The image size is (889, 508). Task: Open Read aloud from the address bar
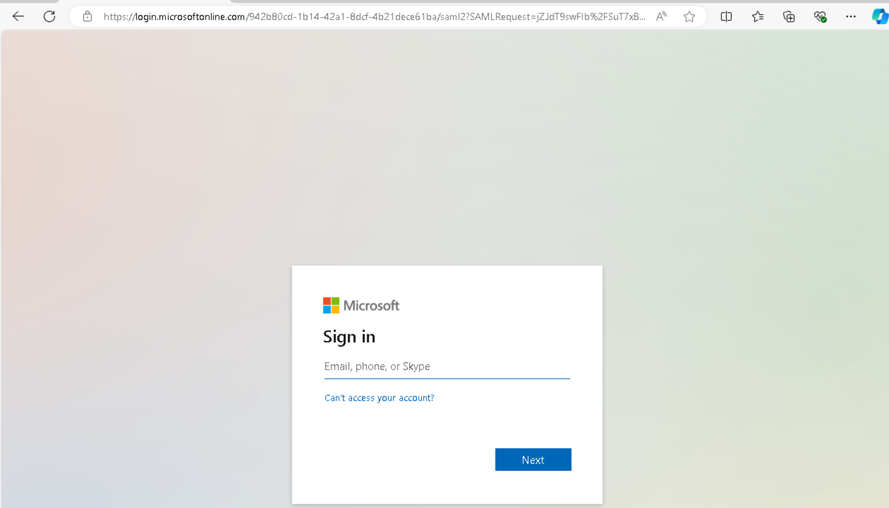pos(661,16)
